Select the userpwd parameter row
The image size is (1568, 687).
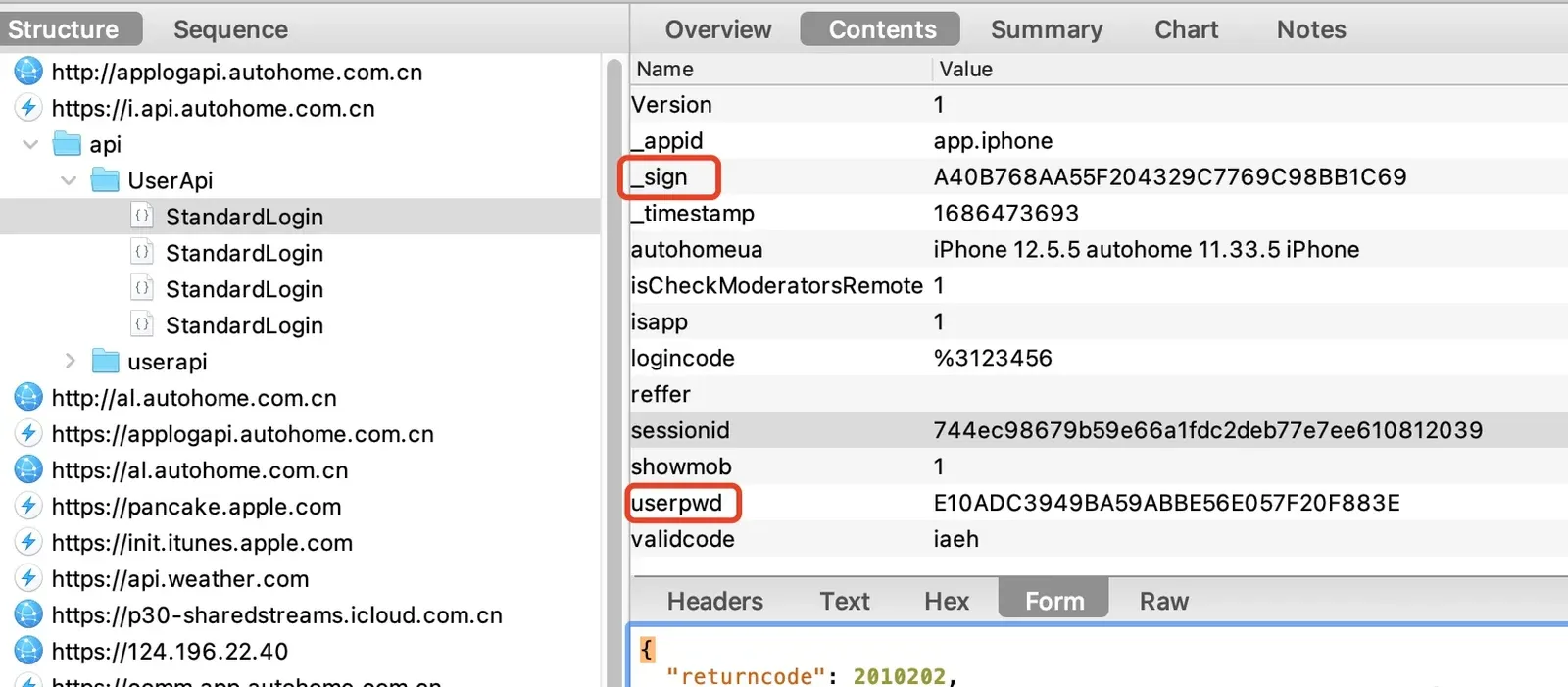click(x=1099, y=503)
